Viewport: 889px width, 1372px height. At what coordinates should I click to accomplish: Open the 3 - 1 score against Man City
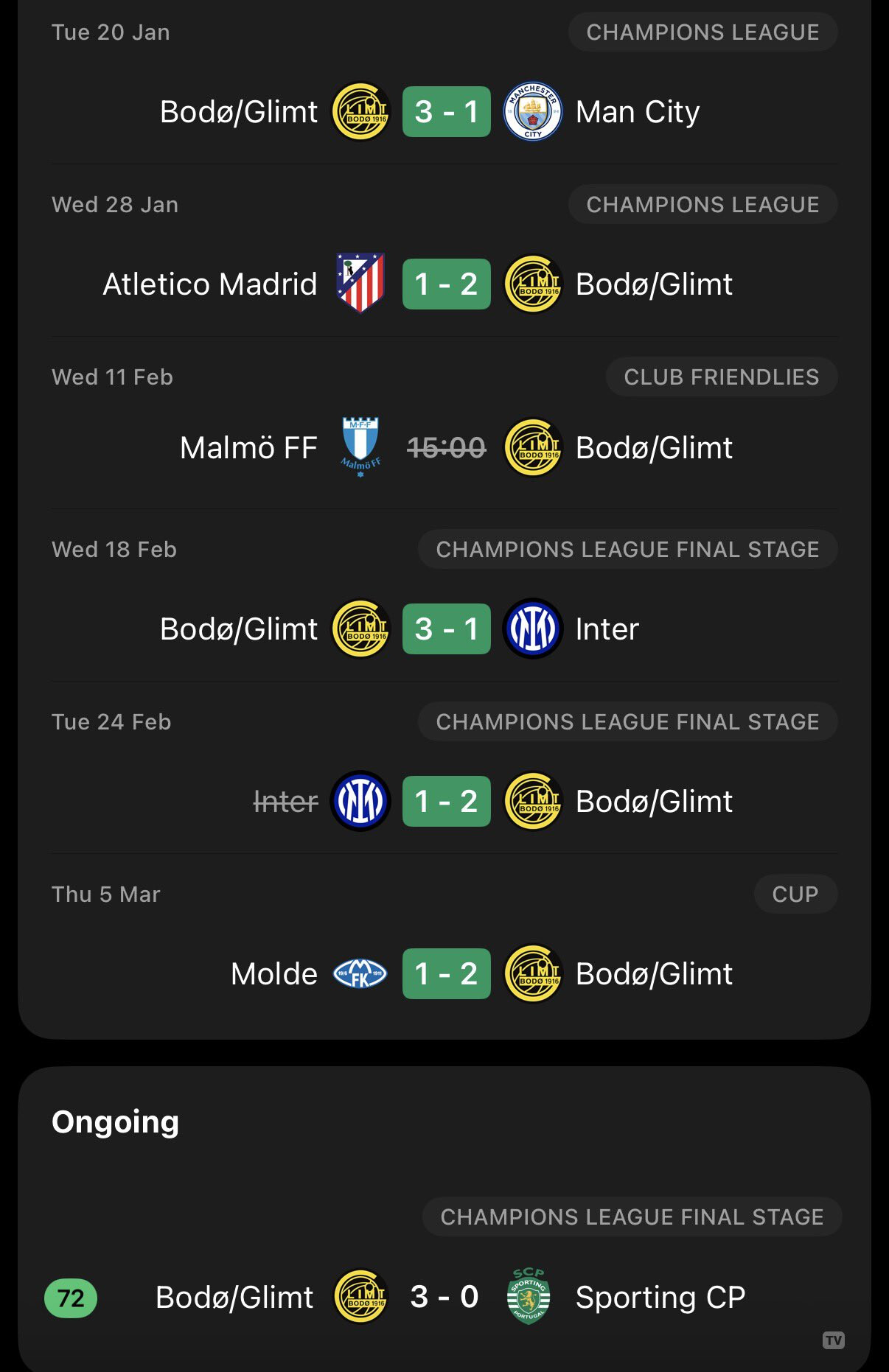(446, 111)
